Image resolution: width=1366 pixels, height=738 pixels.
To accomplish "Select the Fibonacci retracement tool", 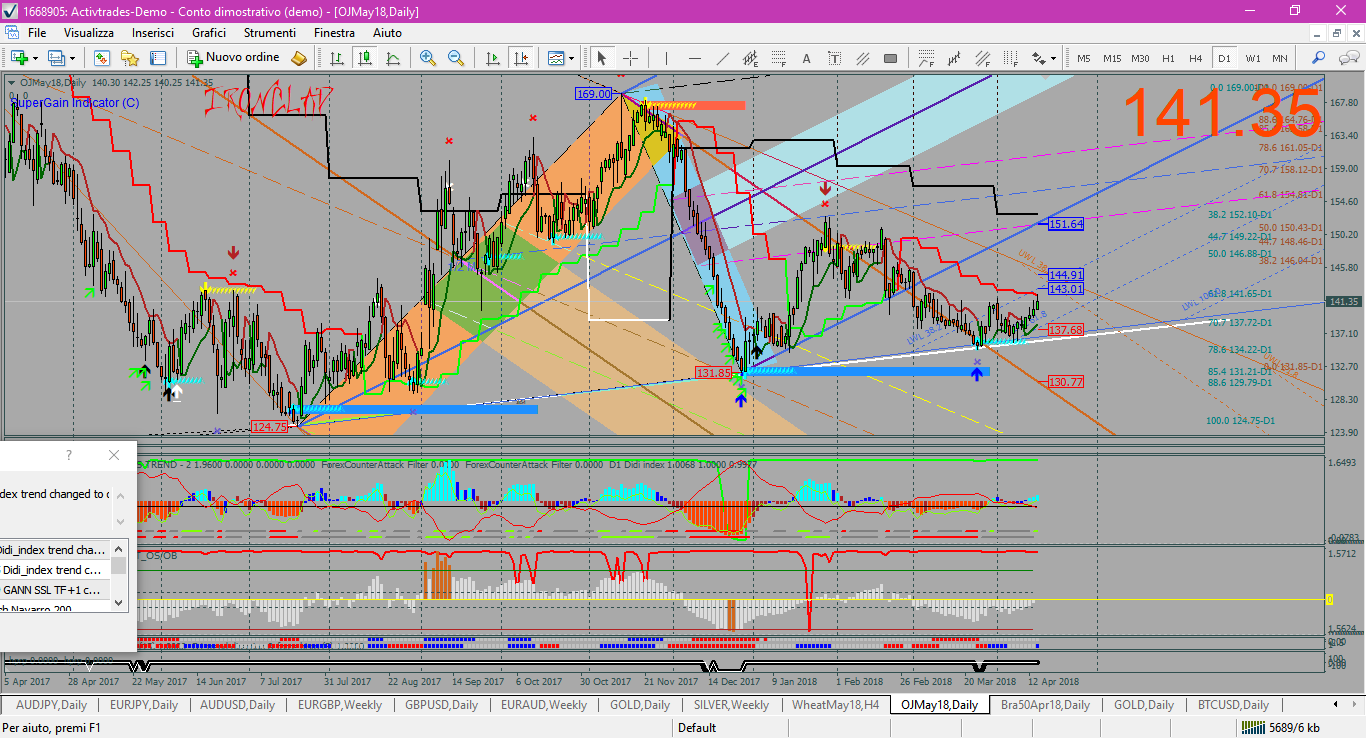I will tap(779, 58).
